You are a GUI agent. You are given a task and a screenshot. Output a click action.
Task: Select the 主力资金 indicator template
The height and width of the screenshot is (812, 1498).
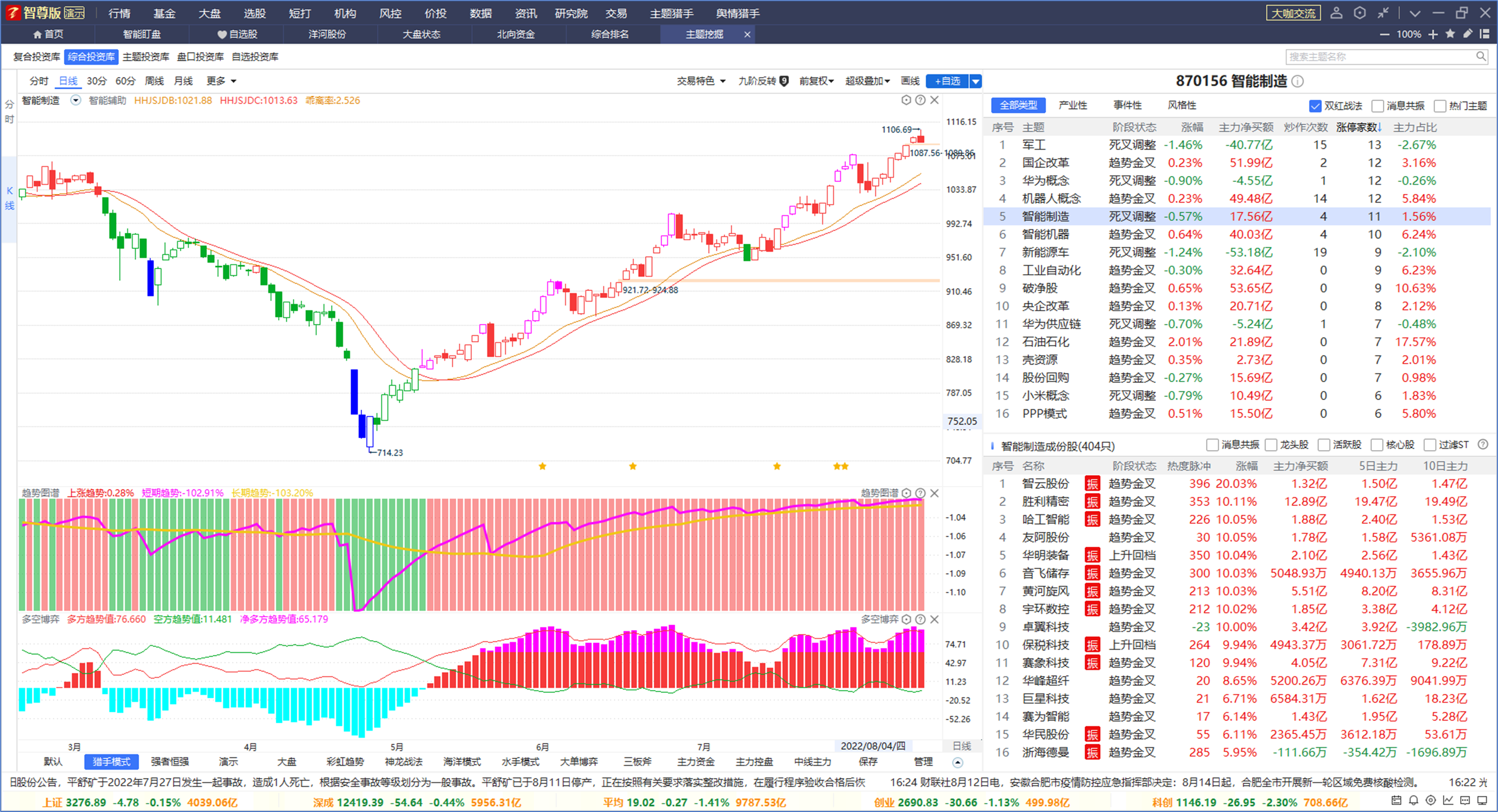(x=696, y=762)
